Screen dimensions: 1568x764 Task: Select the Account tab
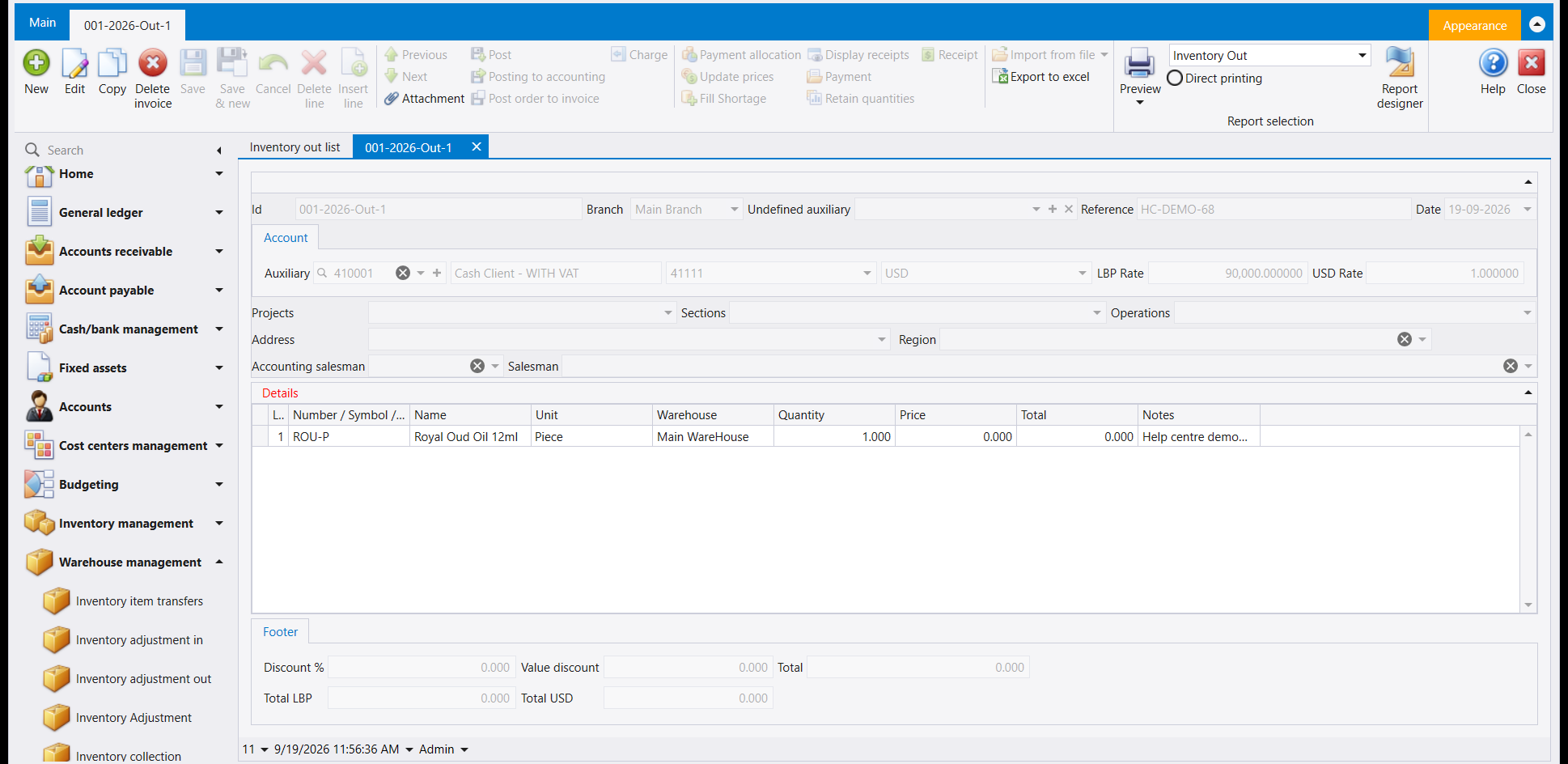tap(286, 238)
